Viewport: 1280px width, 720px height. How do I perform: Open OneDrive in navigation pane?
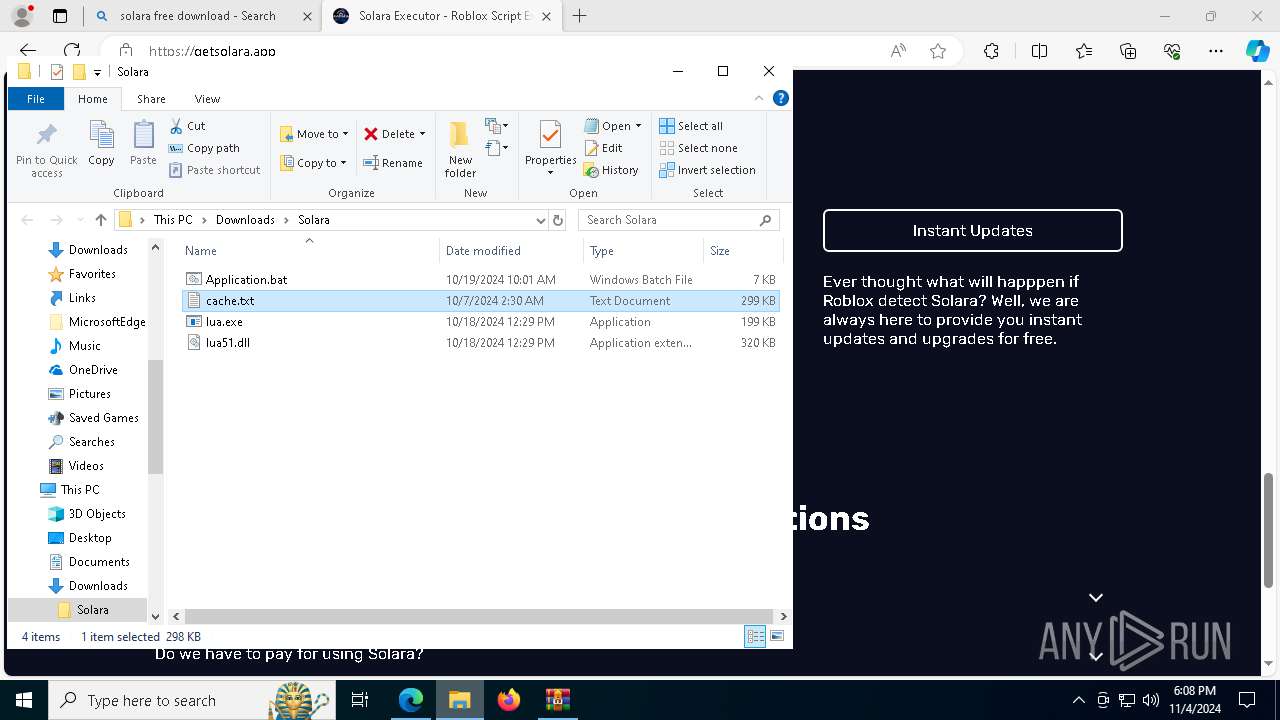coord(93,370)
